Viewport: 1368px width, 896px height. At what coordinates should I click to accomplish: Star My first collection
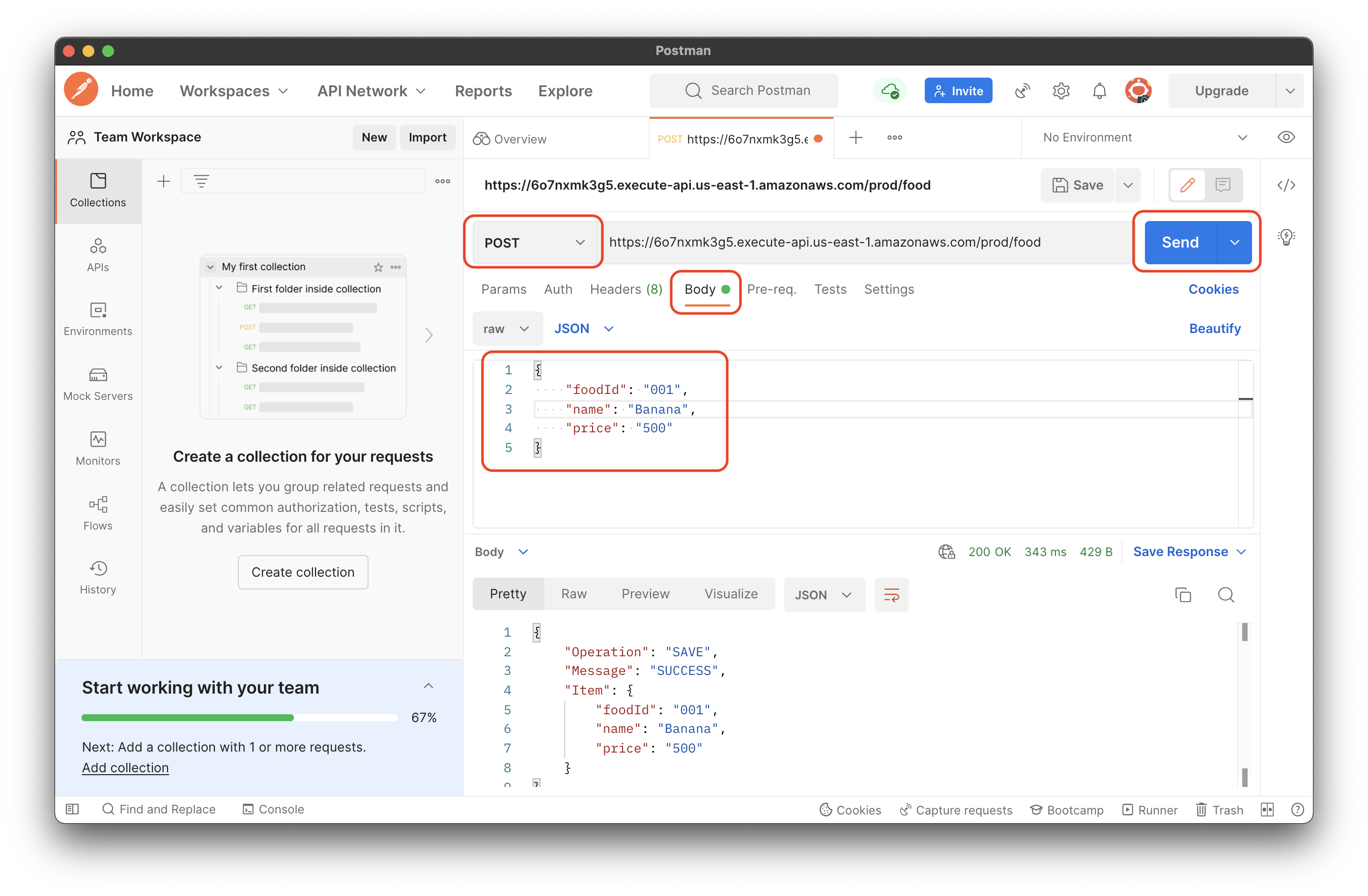(x=378, y=267)
